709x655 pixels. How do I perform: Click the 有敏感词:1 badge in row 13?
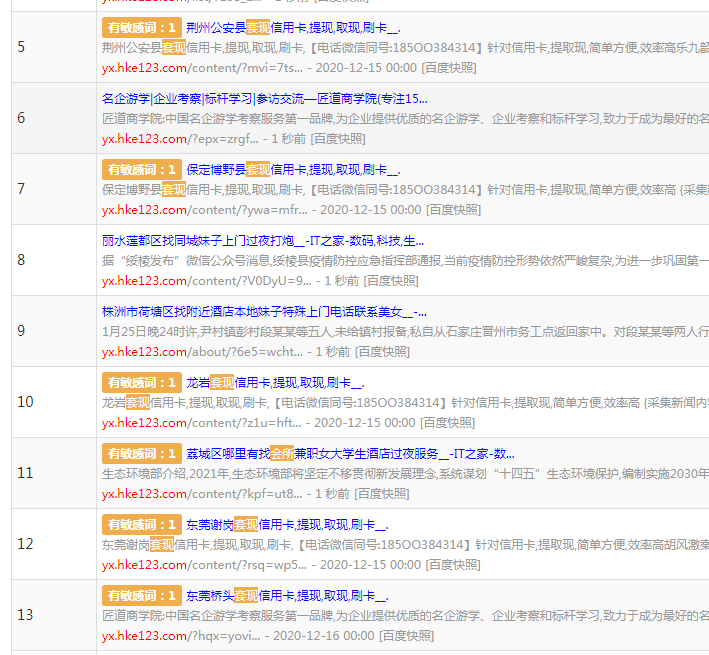pyautogui.click(x=142, y=596)
